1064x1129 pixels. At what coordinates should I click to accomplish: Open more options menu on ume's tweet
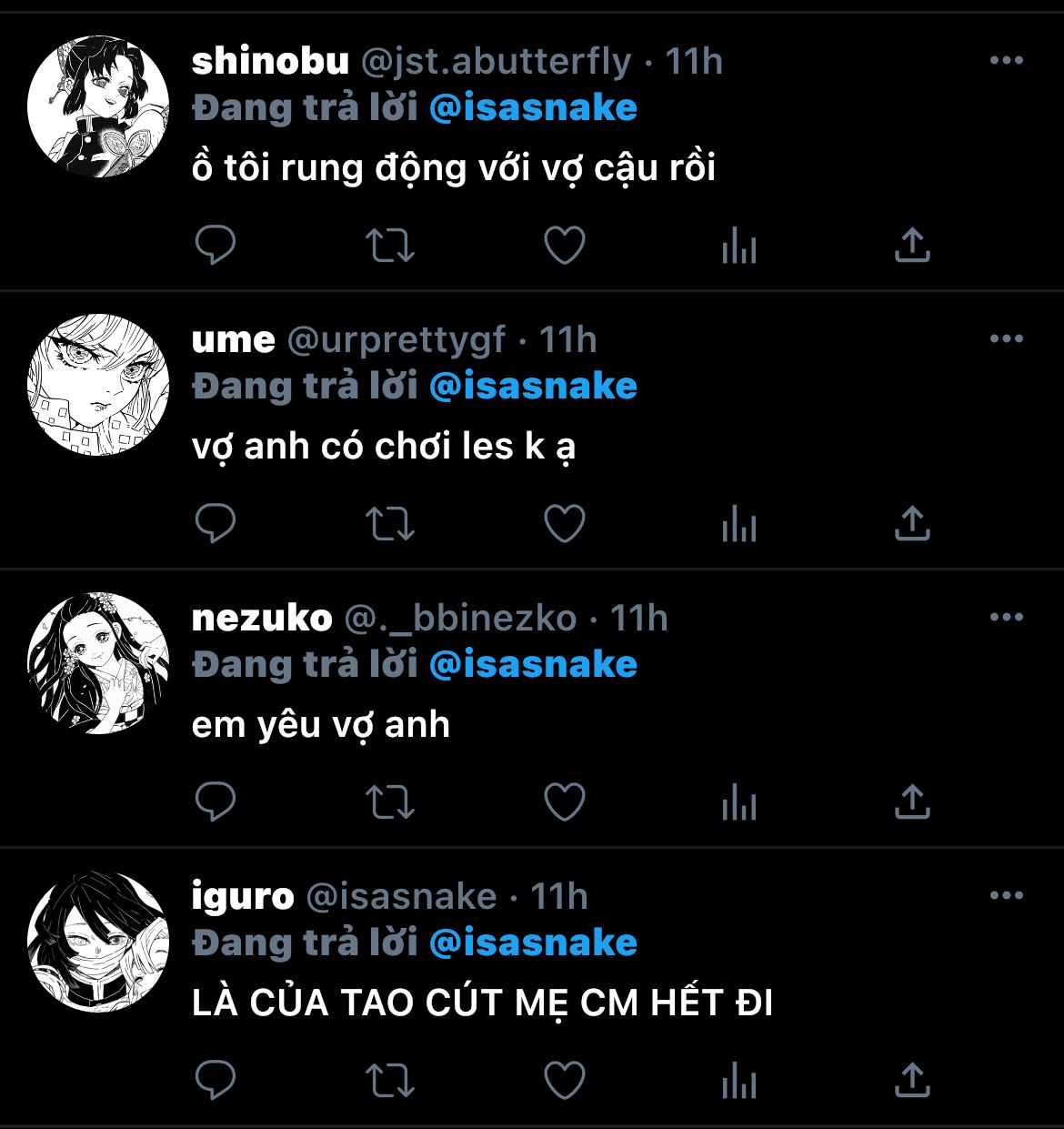coord(1006,339)
